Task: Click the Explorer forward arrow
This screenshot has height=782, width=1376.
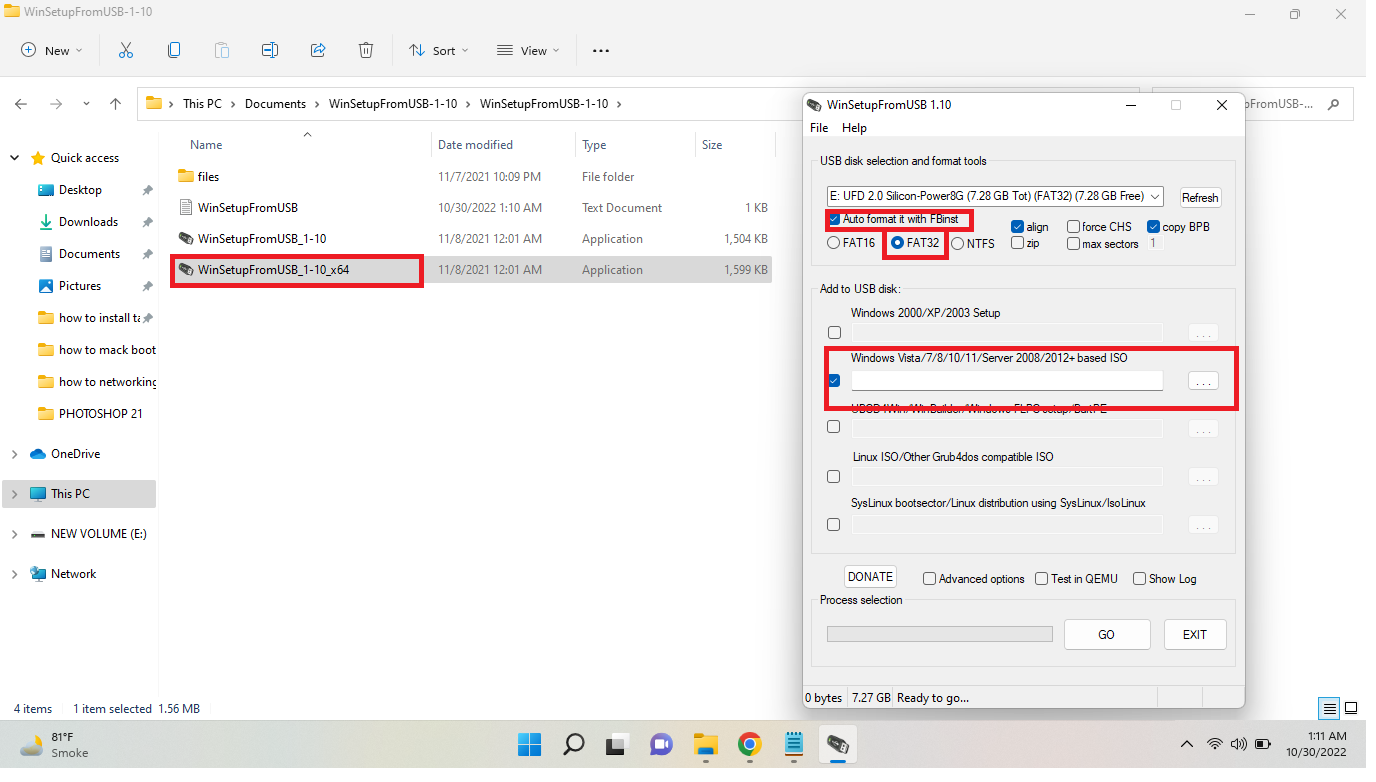Action: tap(56, 103)
